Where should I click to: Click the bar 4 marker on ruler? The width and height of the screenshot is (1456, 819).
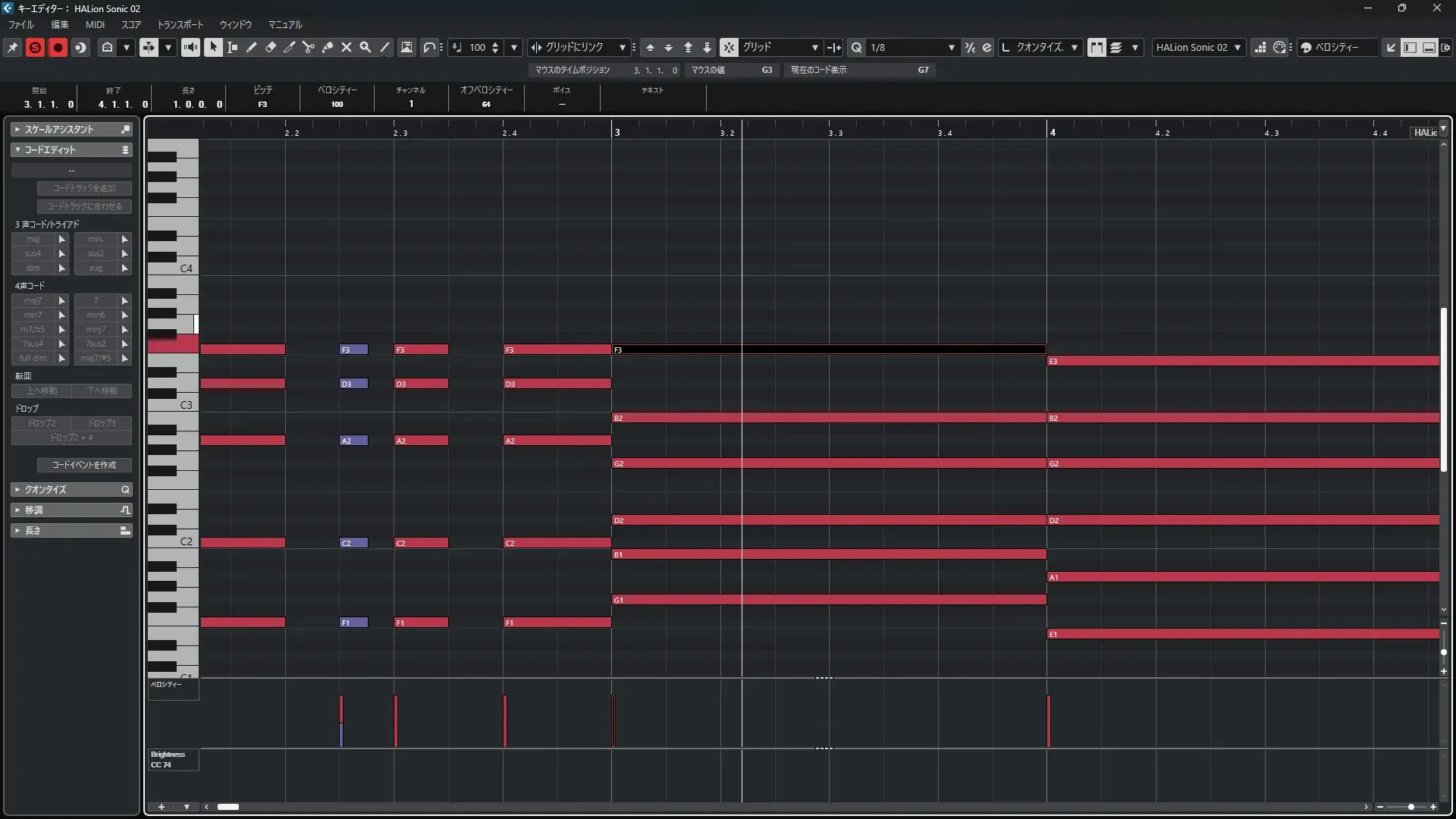1052,132
